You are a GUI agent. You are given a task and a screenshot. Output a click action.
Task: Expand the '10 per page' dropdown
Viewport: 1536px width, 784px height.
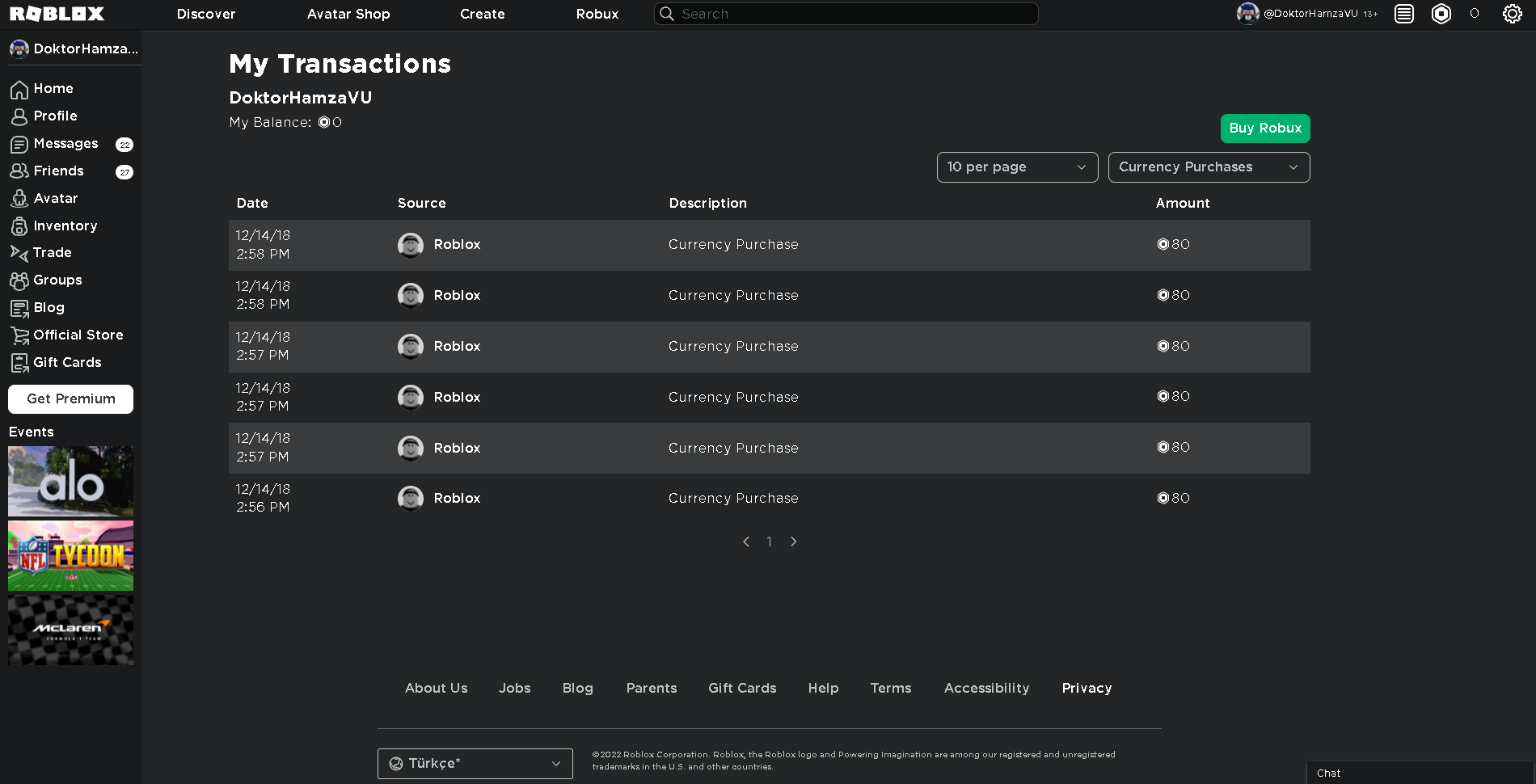(1017, 167)
